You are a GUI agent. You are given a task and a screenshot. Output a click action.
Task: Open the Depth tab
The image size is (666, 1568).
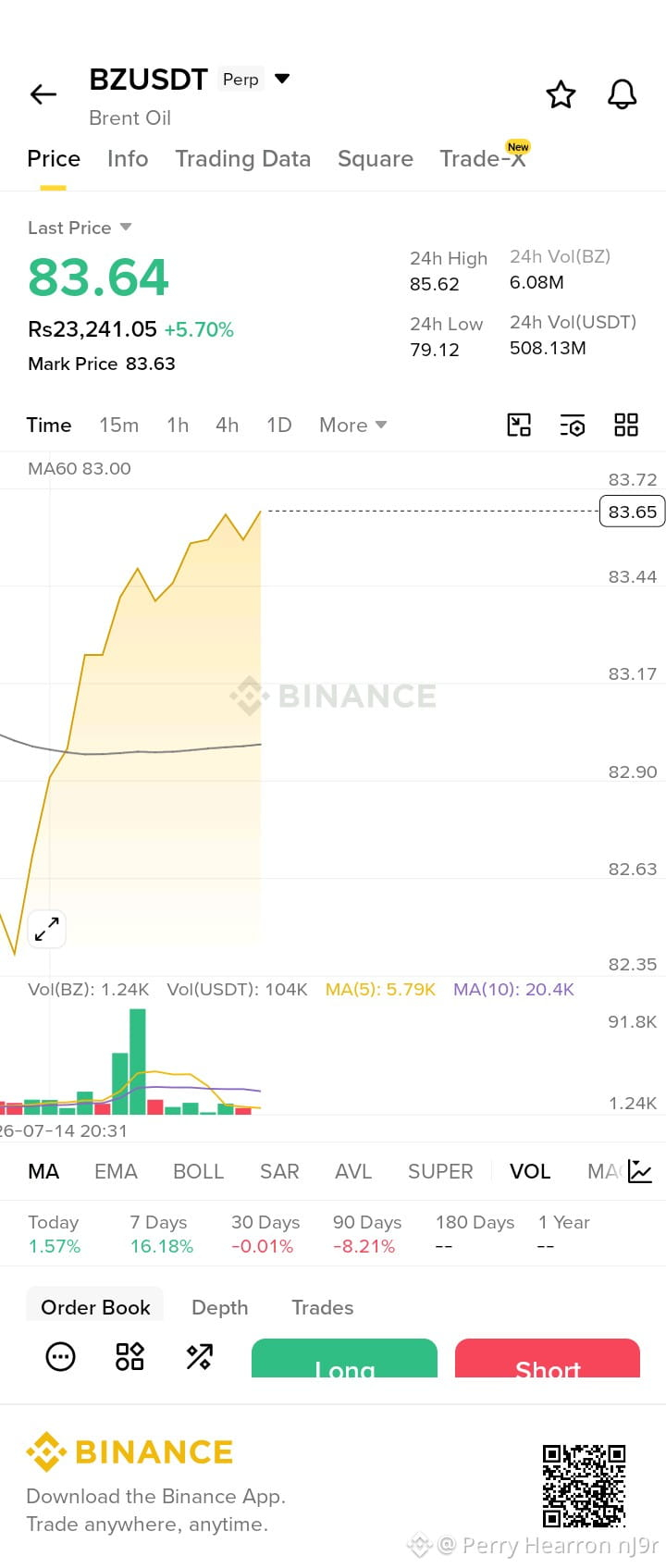tap(220, 1307)
